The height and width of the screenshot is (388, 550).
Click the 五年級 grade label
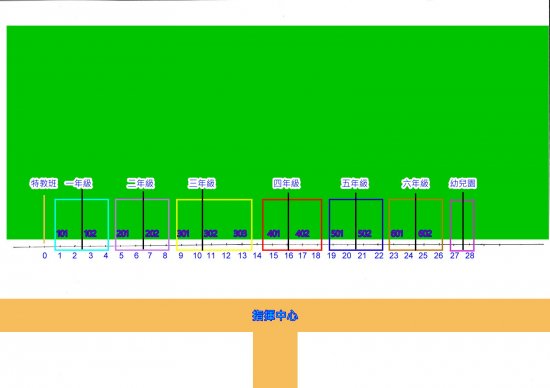click(355, 183)
